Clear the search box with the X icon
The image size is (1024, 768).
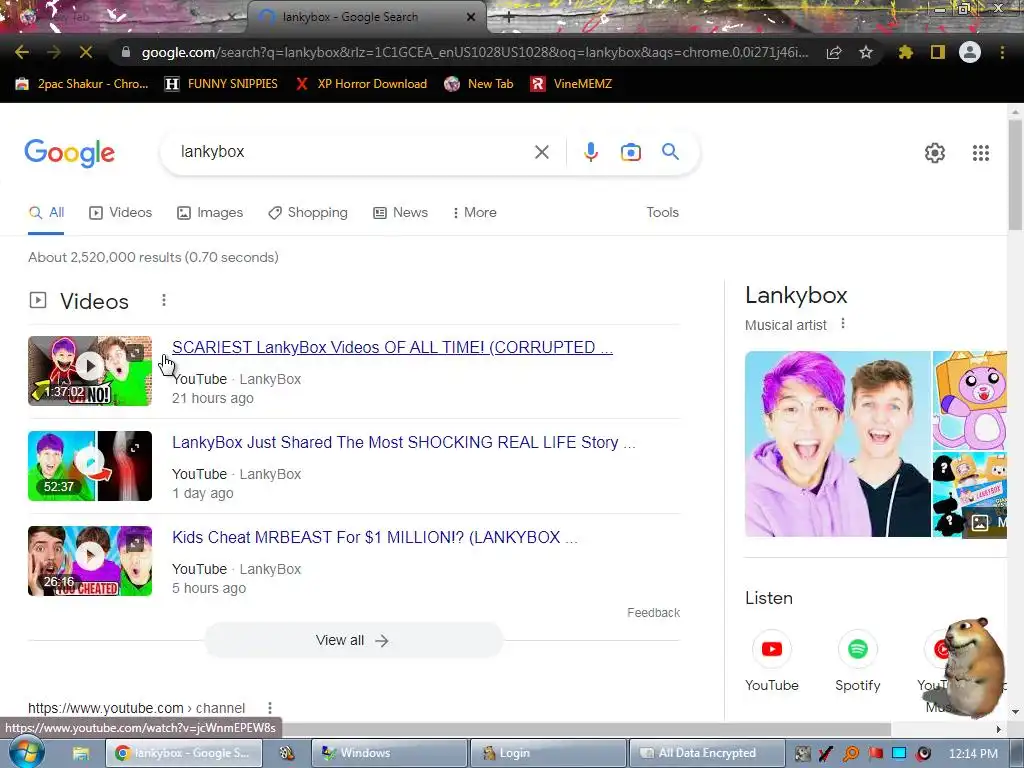pyautogui.click(x=541, y=152)
